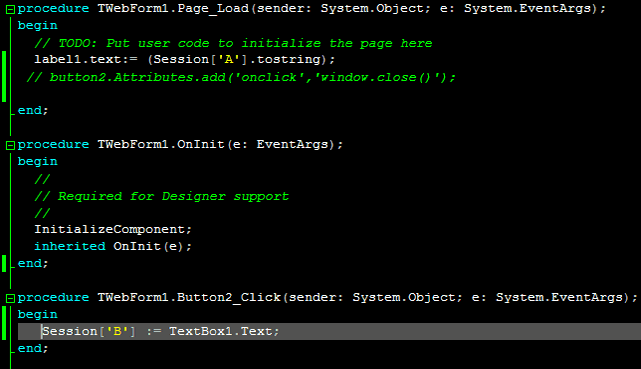Click the 'begin' keyword under OnInit

click(38, 162)
